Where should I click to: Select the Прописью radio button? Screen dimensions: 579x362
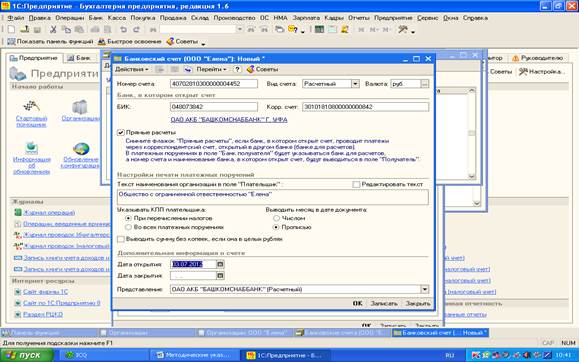click(276, 227)
